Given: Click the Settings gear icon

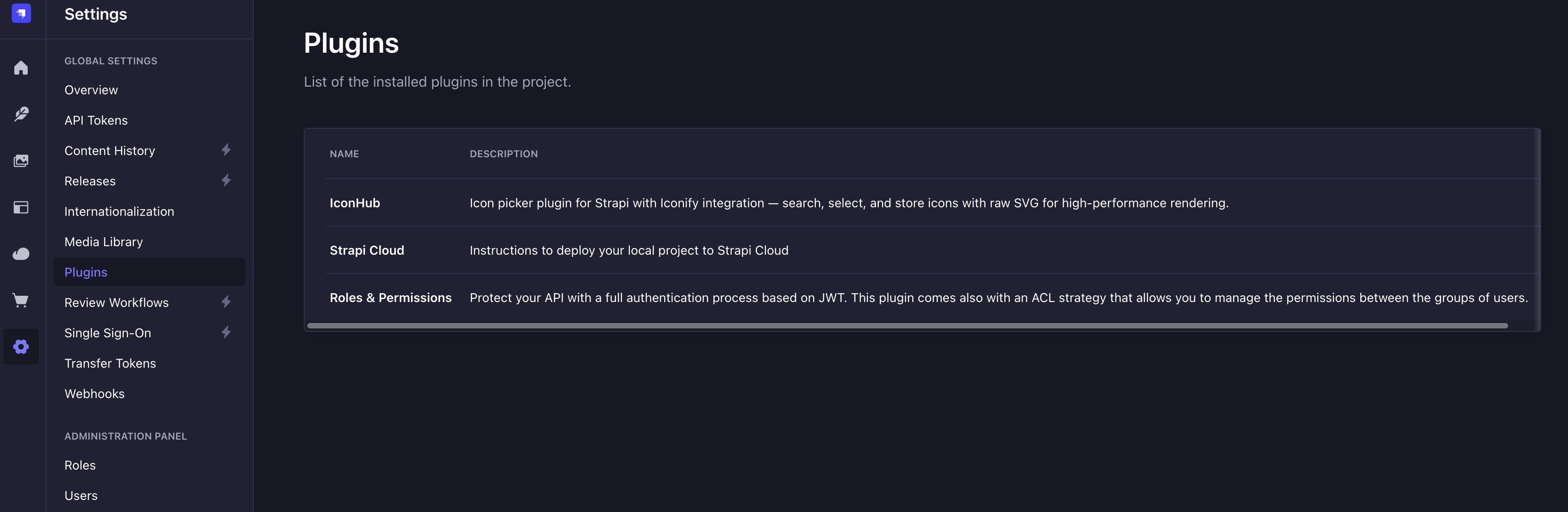Looking at the screenshot, I should point(21,346).
